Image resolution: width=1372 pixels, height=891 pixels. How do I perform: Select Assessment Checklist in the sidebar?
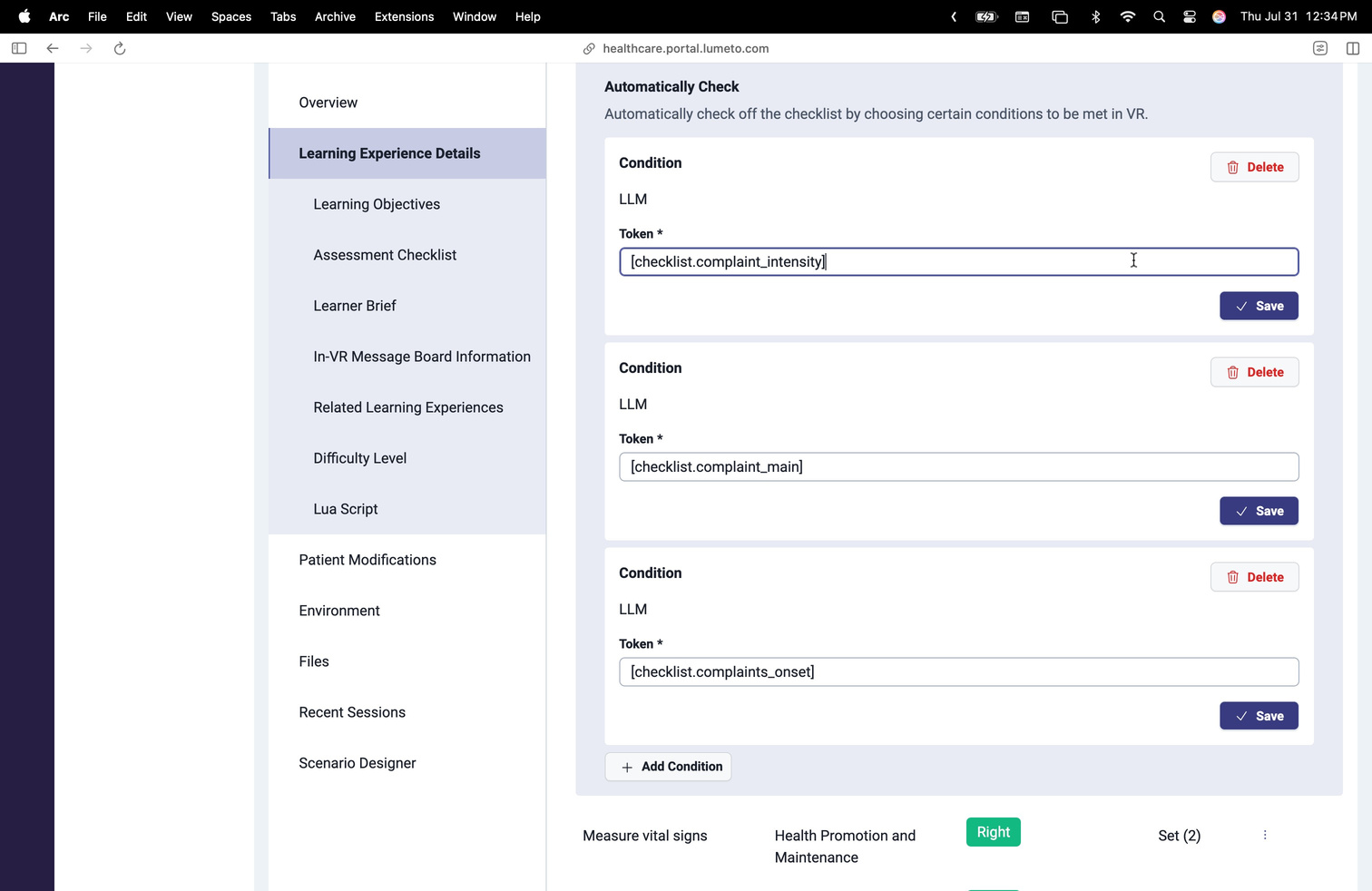(385, 255)
